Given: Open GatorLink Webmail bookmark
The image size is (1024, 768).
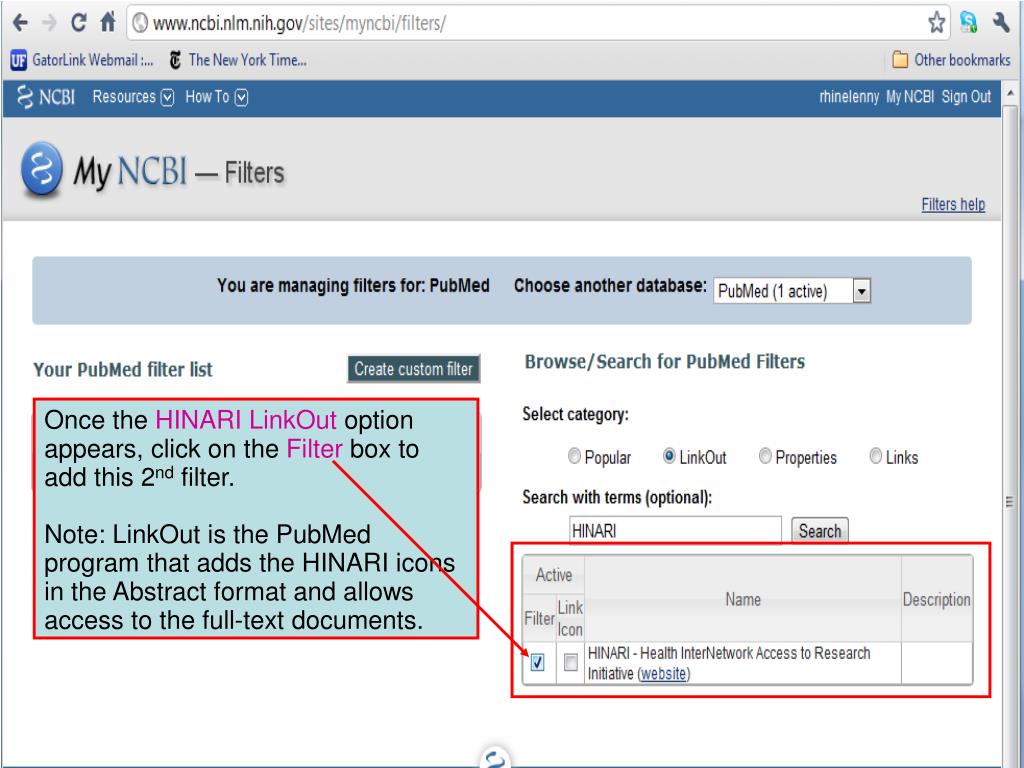Looking at the screenshot, I should point(82,60).
